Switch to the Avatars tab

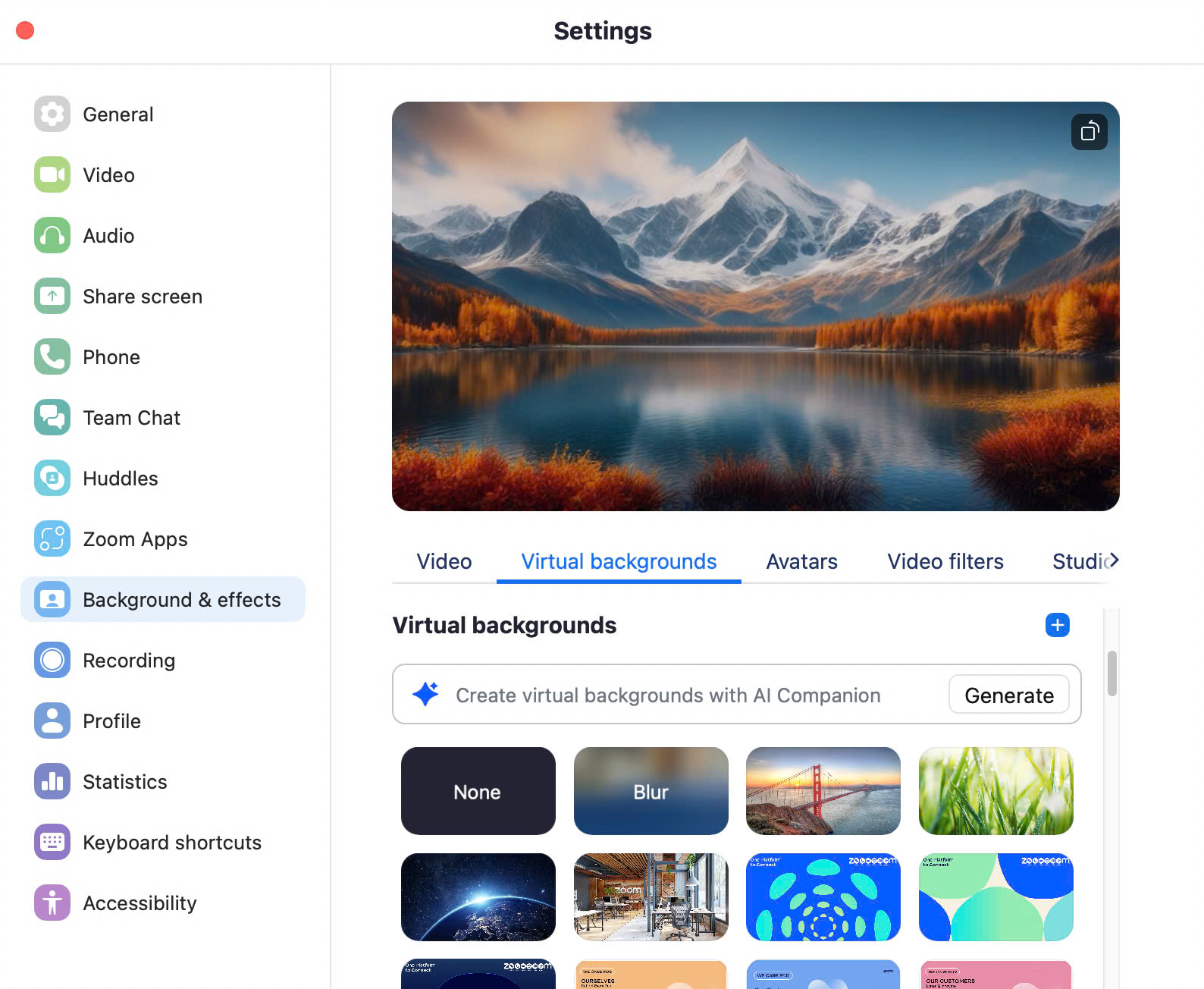[801, 561]
